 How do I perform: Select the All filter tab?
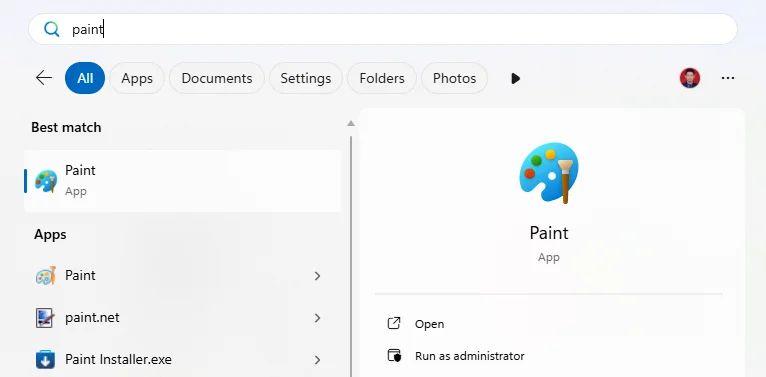(85, 78)
